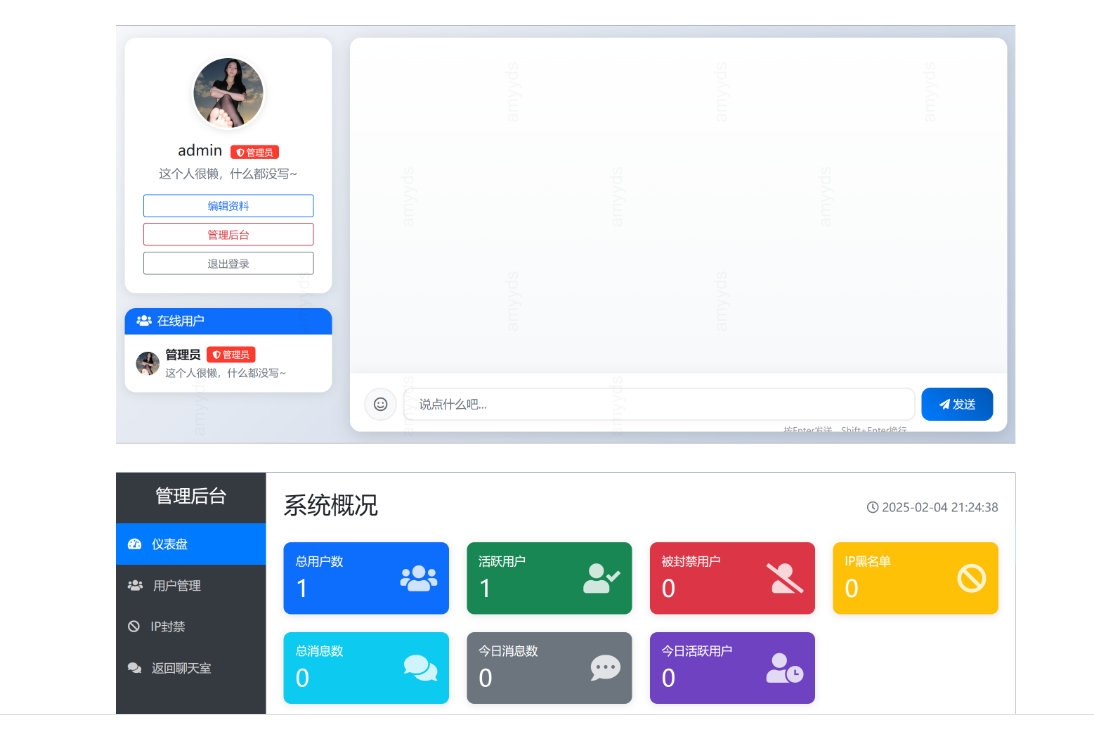This screenshot has width=1094, height=731.
Task: Click the user-slash icon on 被封禁用户 card
Action: point(785,578)
